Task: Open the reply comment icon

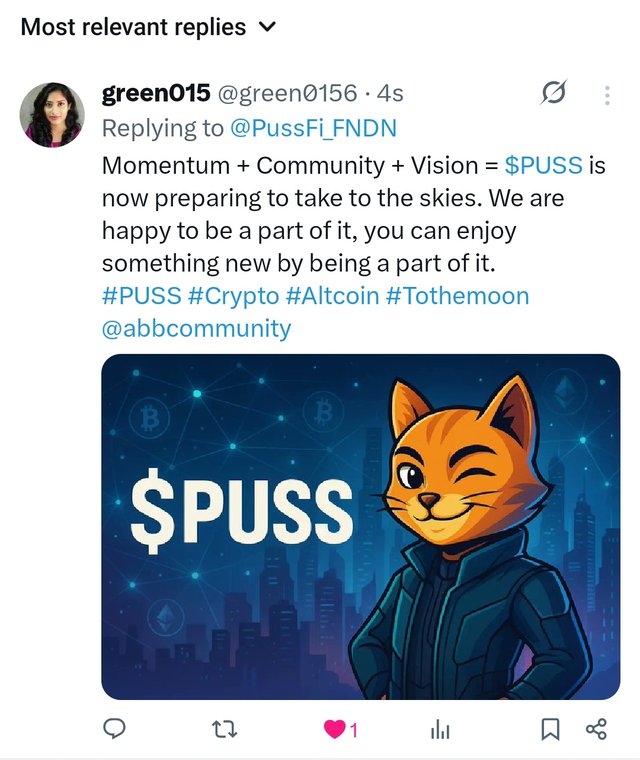Action: pos(114,728)
